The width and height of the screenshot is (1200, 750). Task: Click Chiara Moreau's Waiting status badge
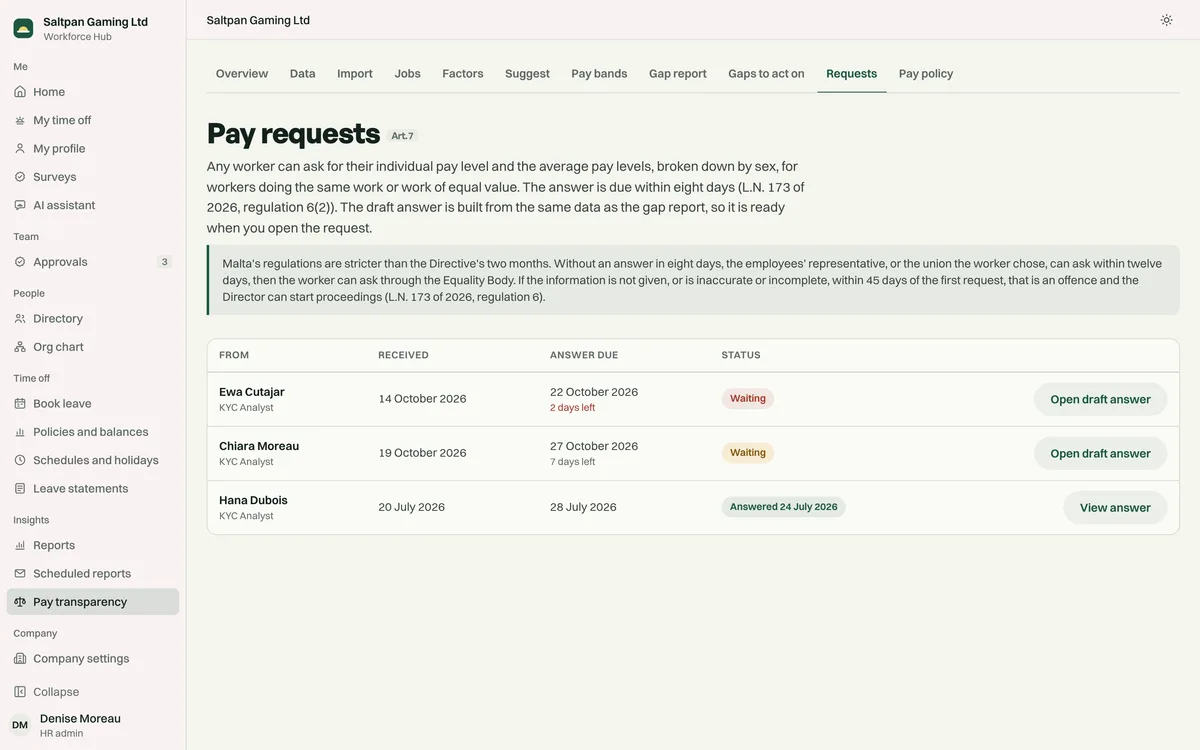click(x=748, y=452)
